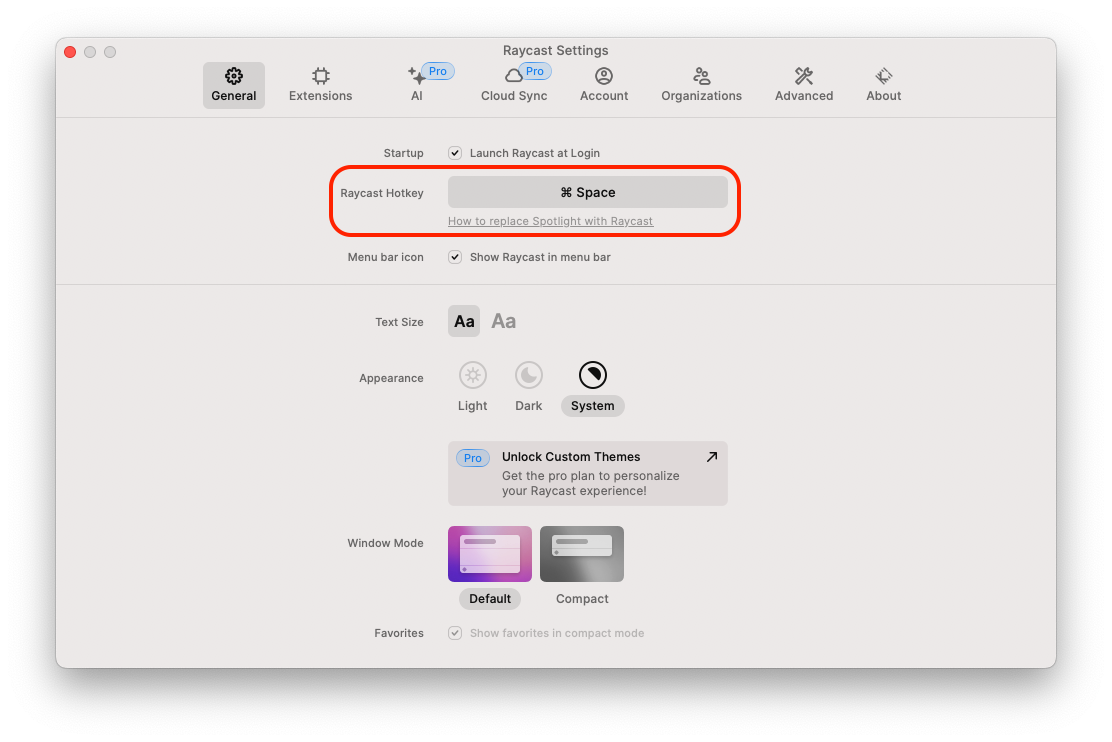Click the Favorites label
1112x742 pixels.
pyautogui.click(x=399, y=633)
